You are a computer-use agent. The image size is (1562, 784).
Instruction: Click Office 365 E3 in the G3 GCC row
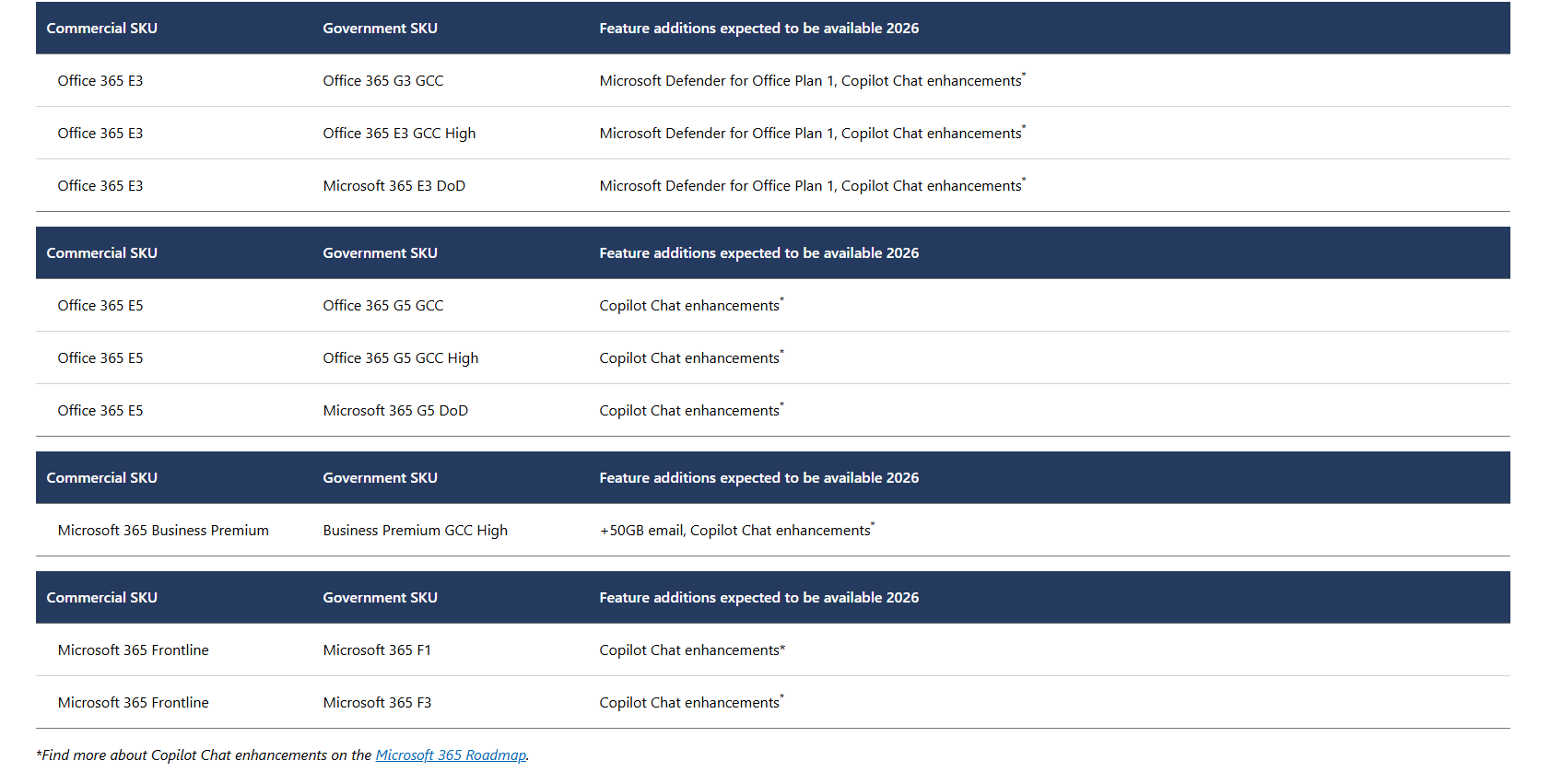pyautogui.click(x=100, y=81)
